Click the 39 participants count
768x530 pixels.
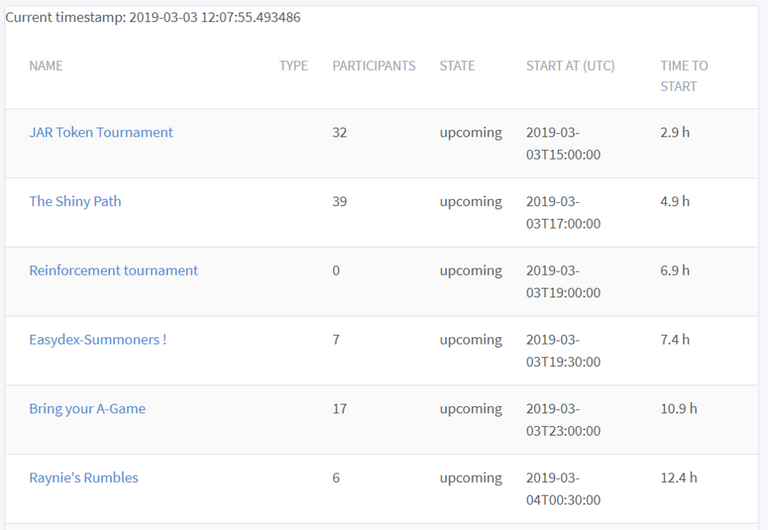pos(339,202)
